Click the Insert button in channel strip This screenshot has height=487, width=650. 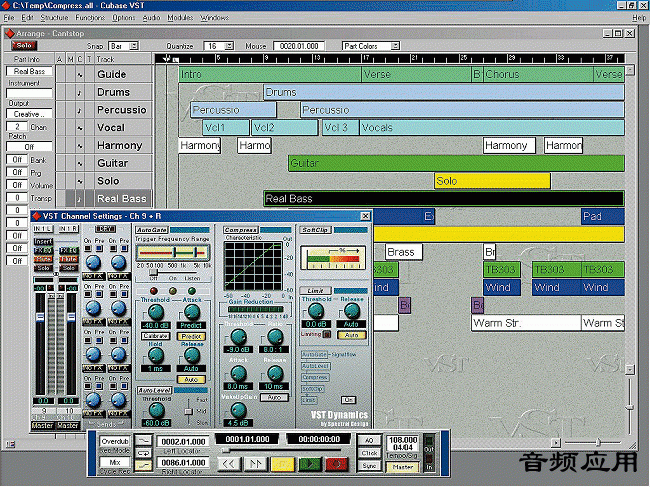coord(43,241)
